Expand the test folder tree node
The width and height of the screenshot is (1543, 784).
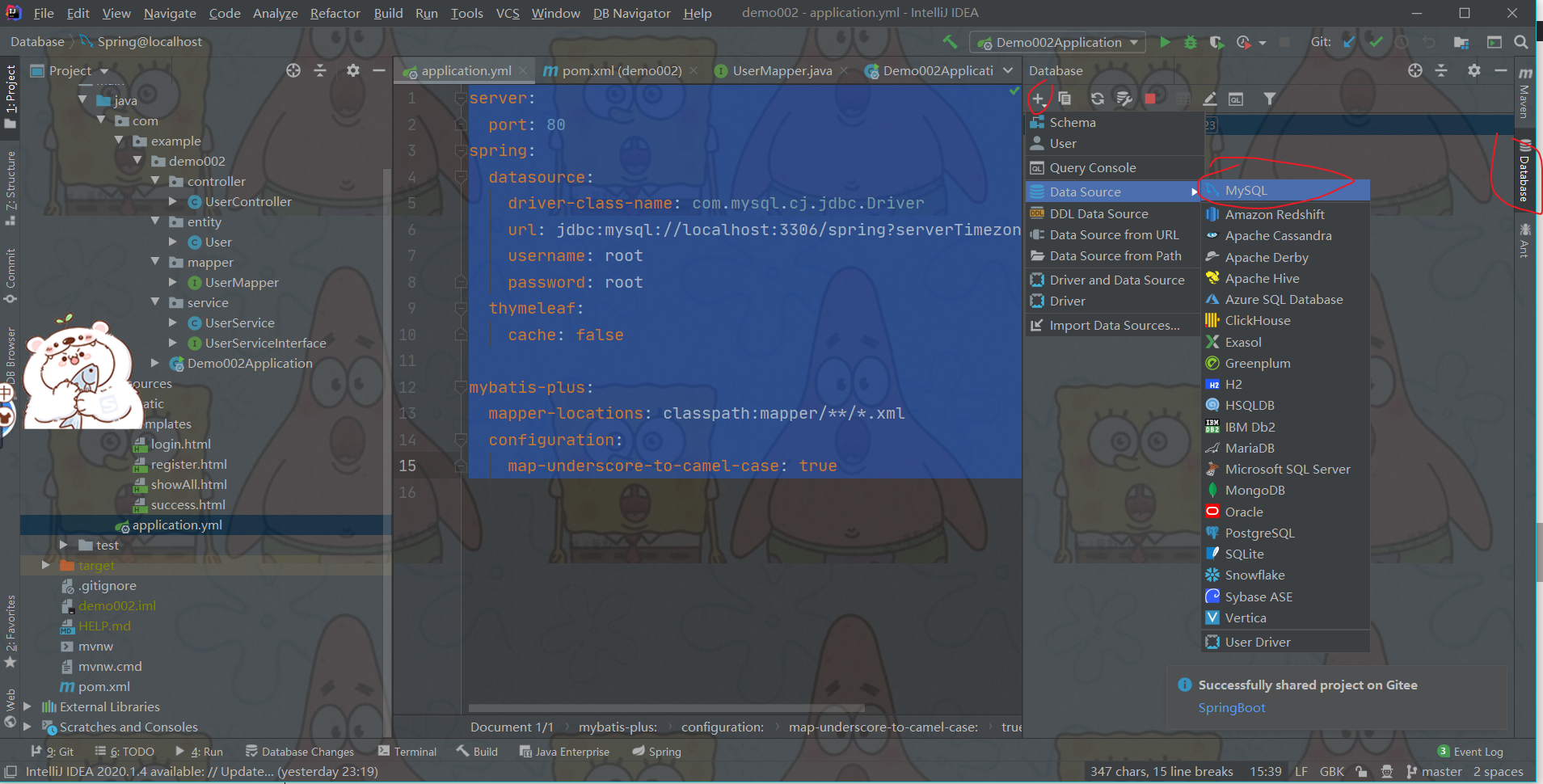(x=64, y=545)
